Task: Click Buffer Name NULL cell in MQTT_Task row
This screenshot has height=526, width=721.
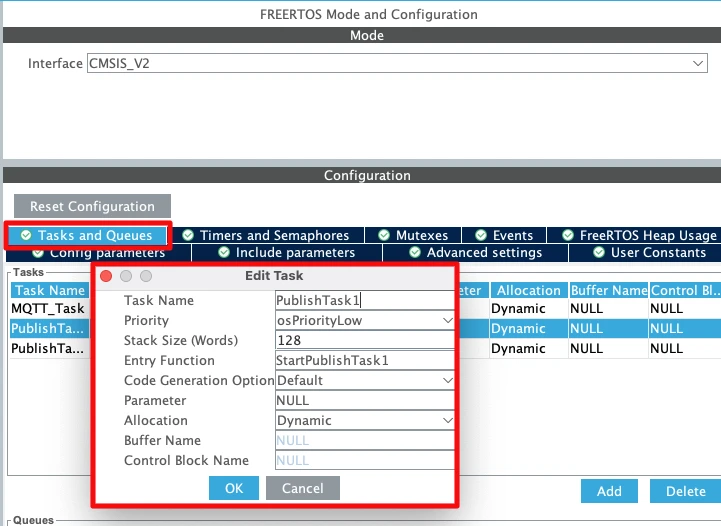Action: click(x=608, y=309)
